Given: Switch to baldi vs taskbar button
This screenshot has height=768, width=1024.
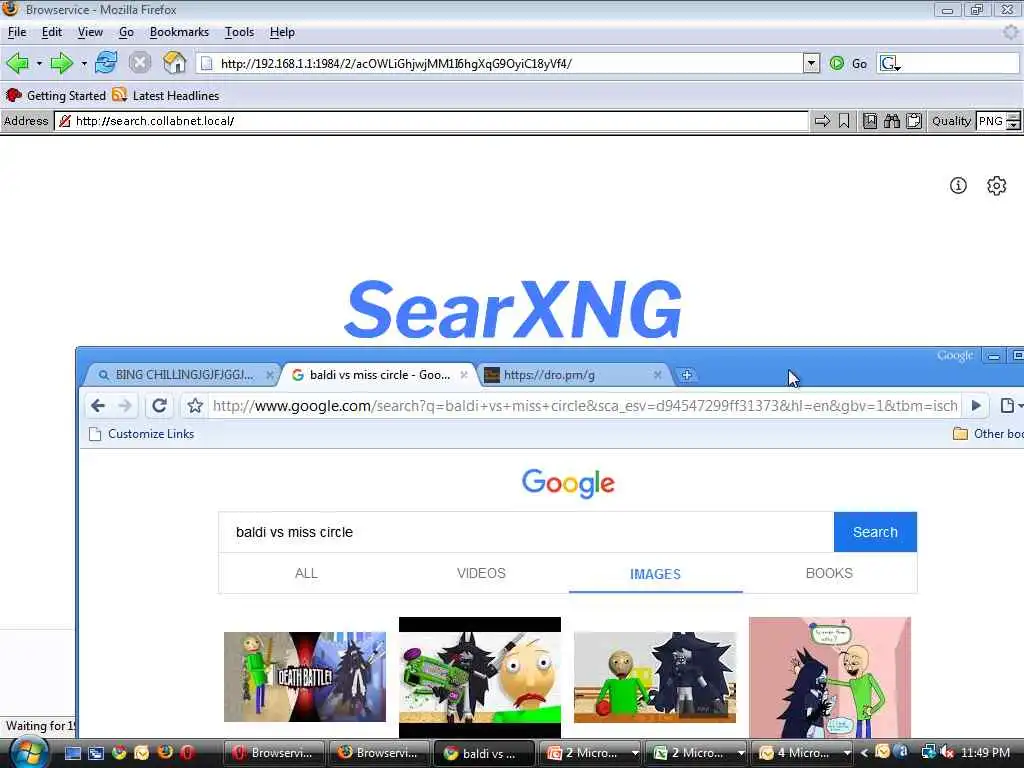Looking at the screenshot, I should pos(484,753).
